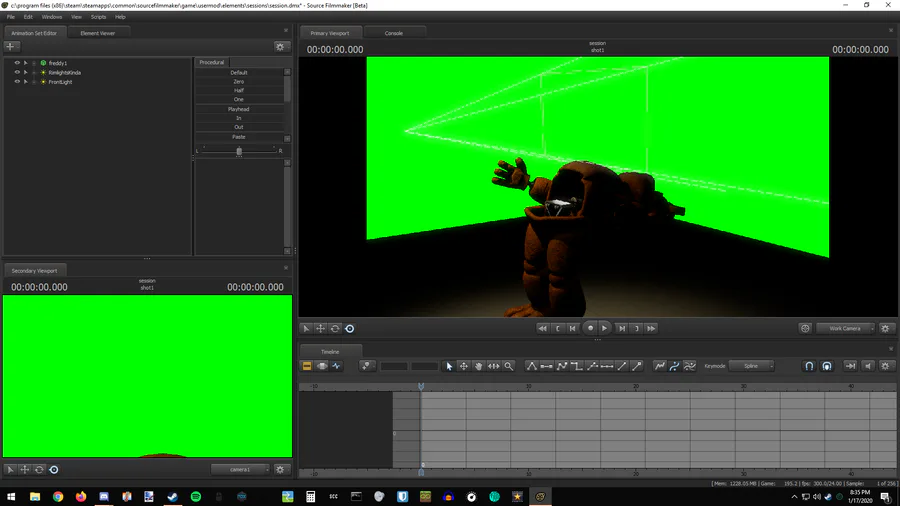Click the plus button to add animation set

coord(11,46)
